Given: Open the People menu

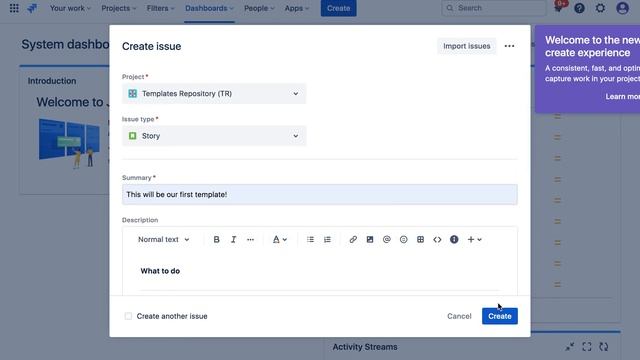Looking at the screenshot, I should pos(259,8).
